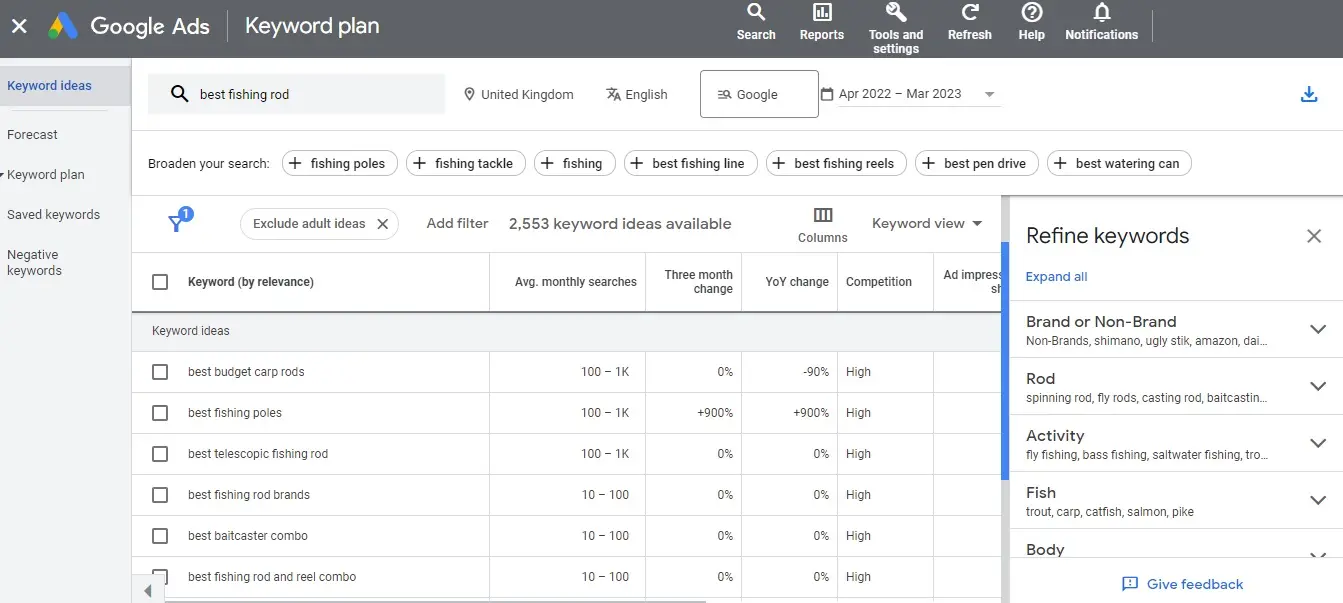The width and height of the screenshot is (1343, 603).
Task: Click the Google search network setting
Action: (759, 94)
